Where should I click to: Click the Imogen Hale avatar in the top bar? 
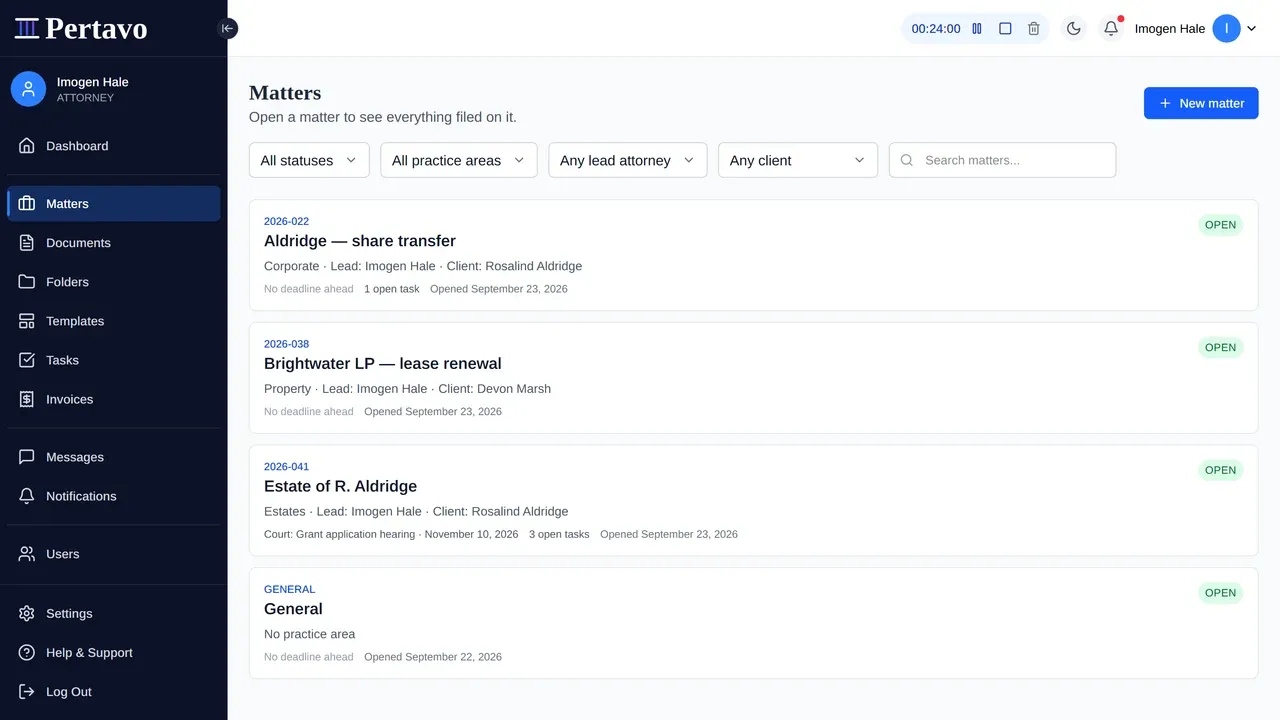[x=1226, y=29]
